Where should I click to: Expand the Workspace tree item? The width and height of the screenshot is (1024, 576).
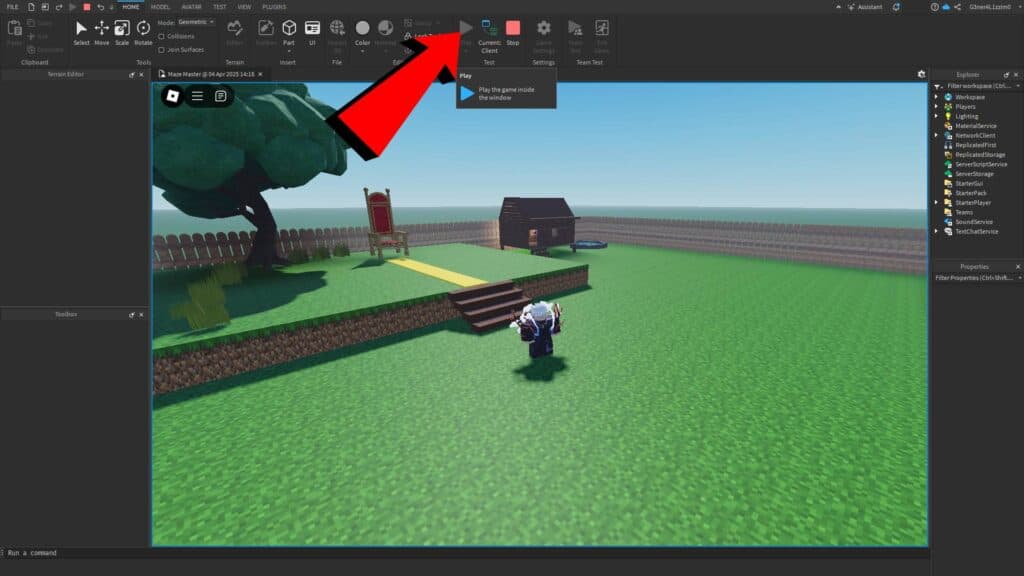pyautogui.click(x=935, y=97)
